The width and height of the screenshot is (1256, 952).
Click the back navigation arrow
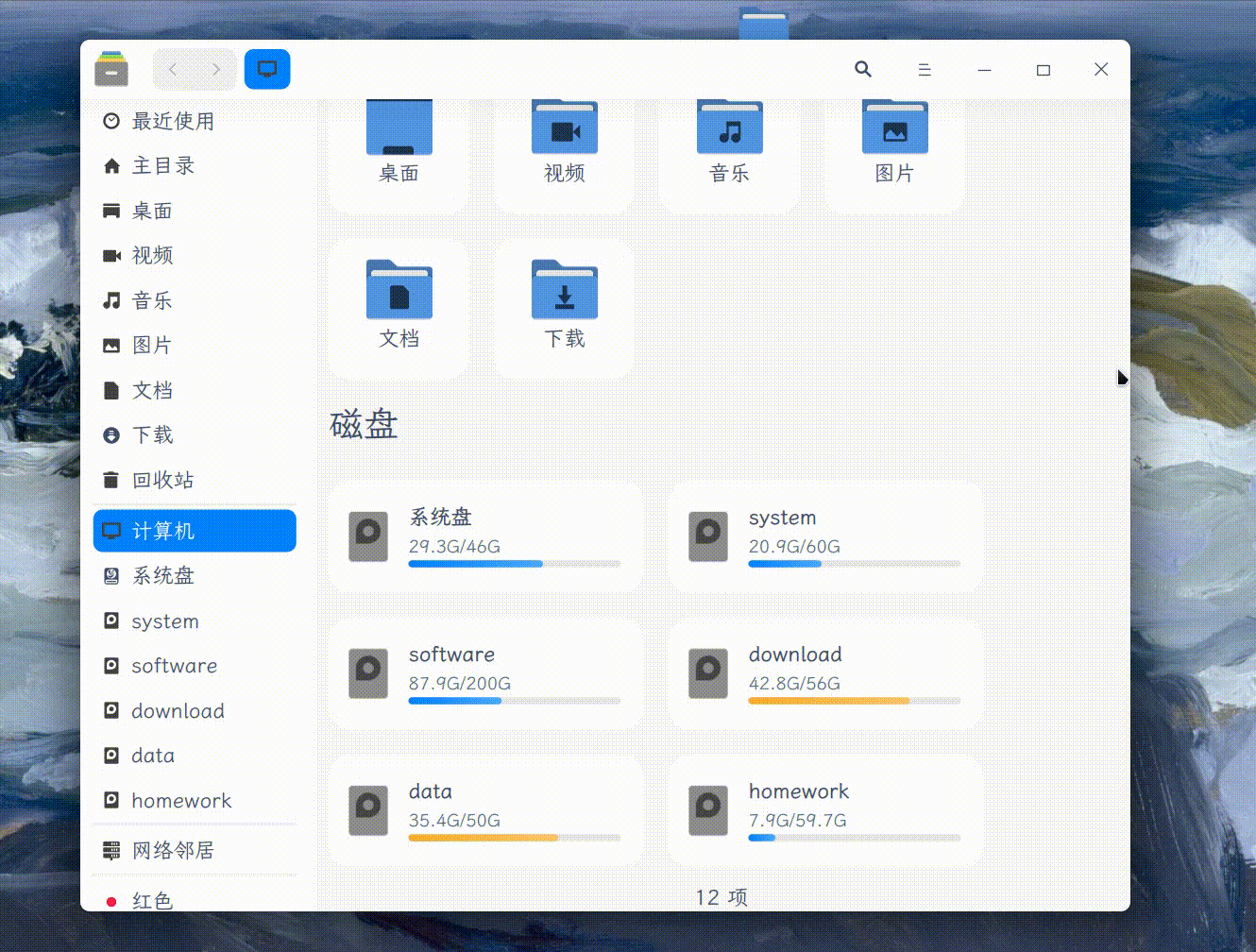pyautogui.click(x=172, y=69)
